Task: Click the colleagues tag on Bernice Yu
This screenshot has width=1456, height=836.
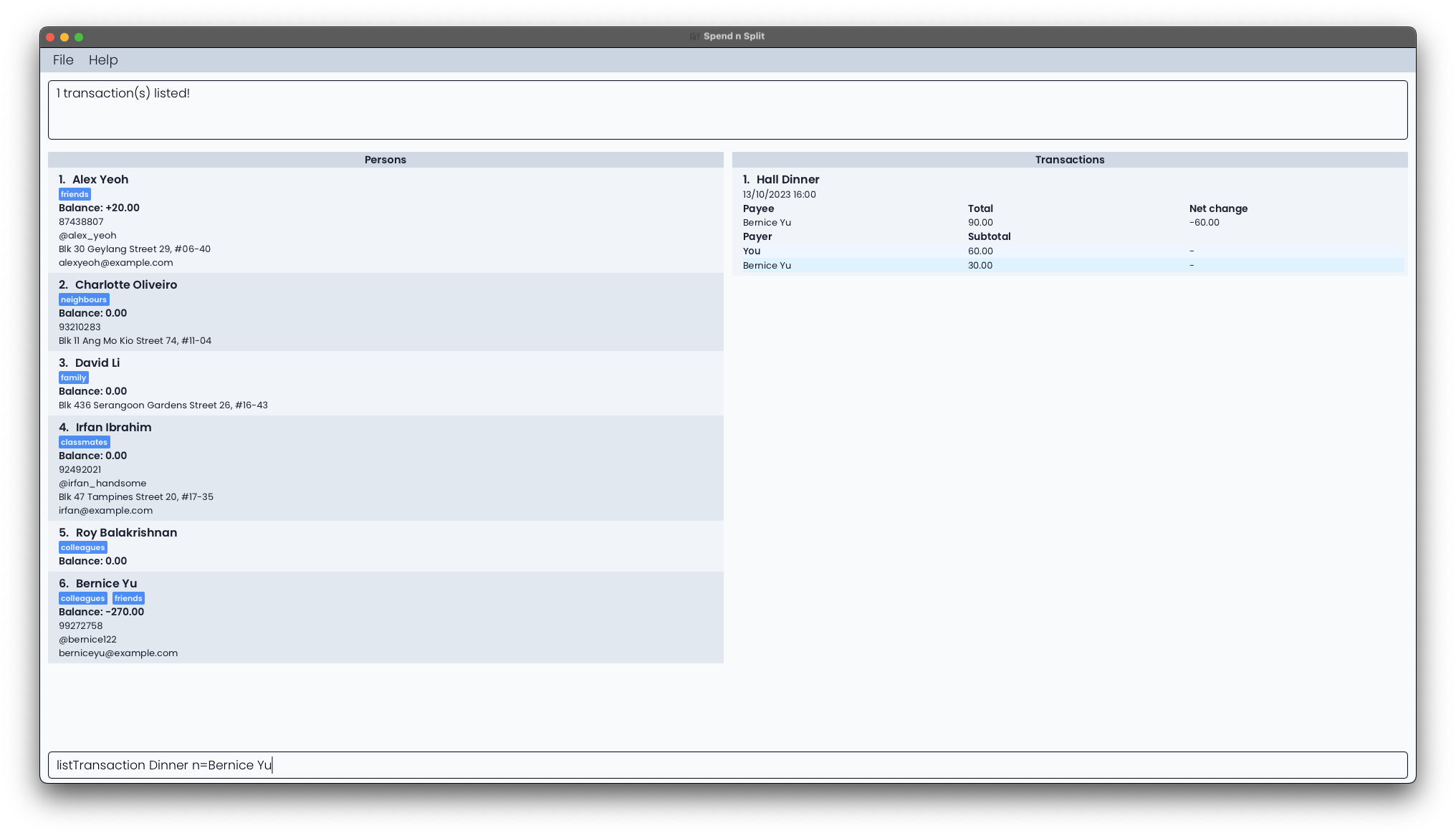Action: 82,597
